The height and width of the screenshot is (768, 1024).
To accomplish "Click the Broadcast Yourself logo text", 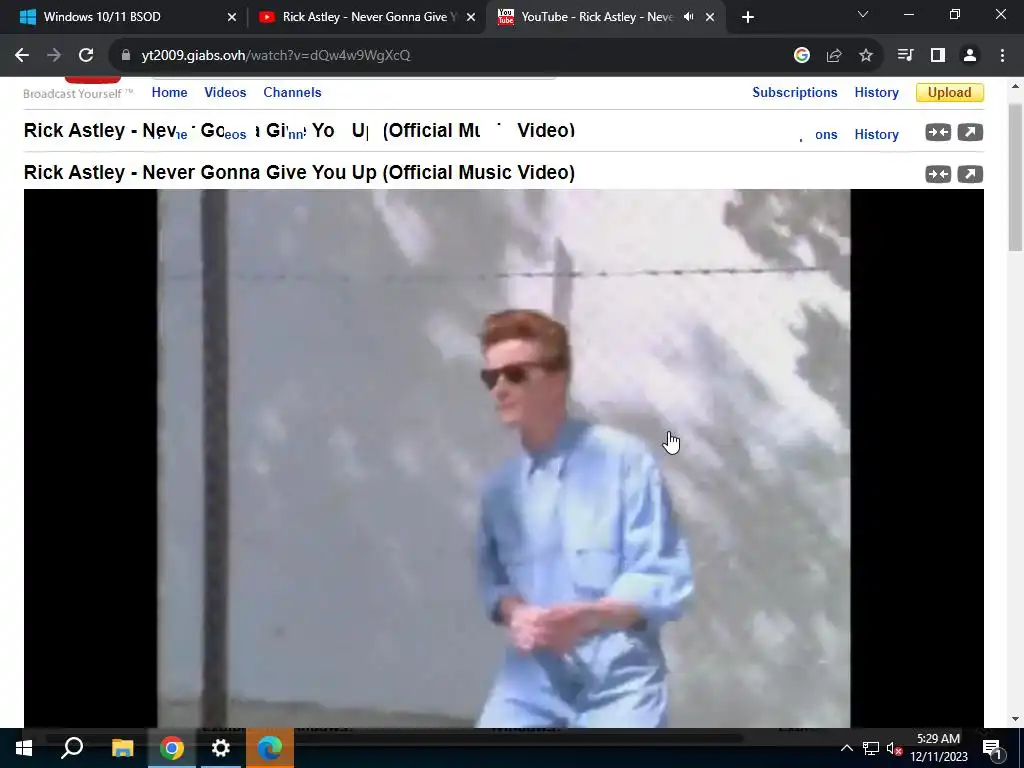I will pos(78,94).
